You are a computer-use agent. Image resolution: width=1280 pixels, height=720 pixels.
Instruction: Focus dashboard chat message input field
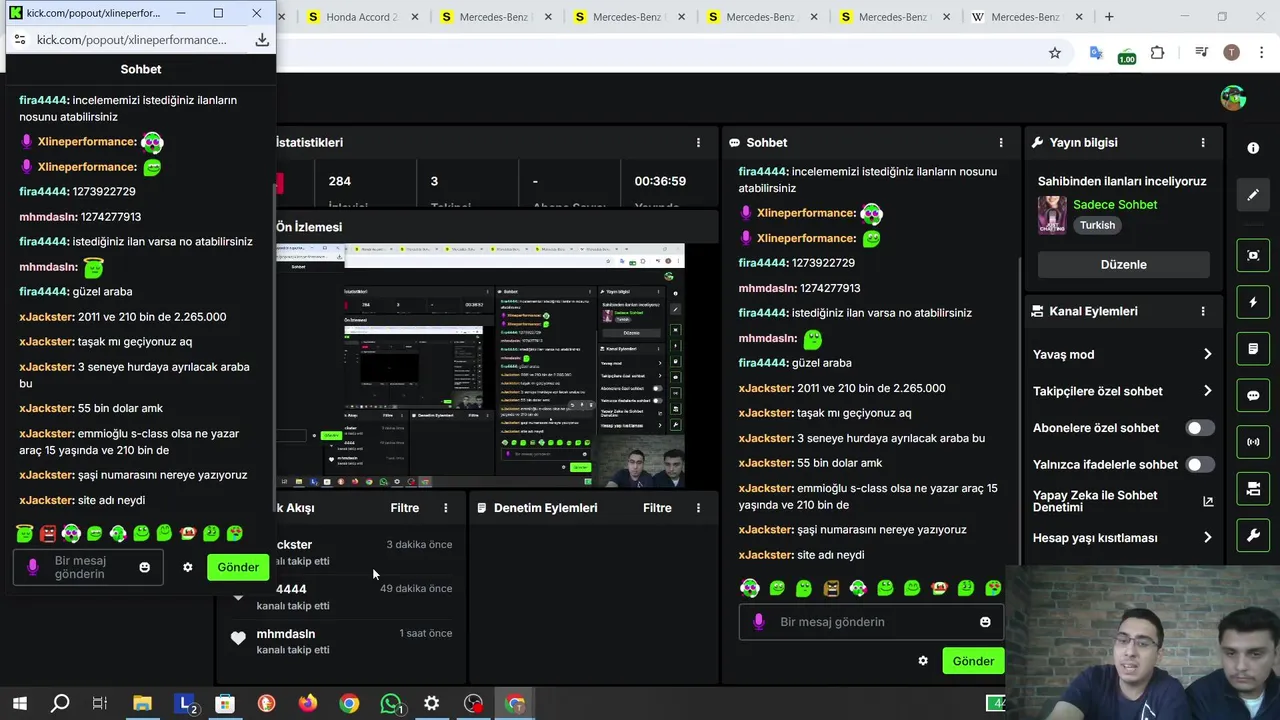(871, 622)
